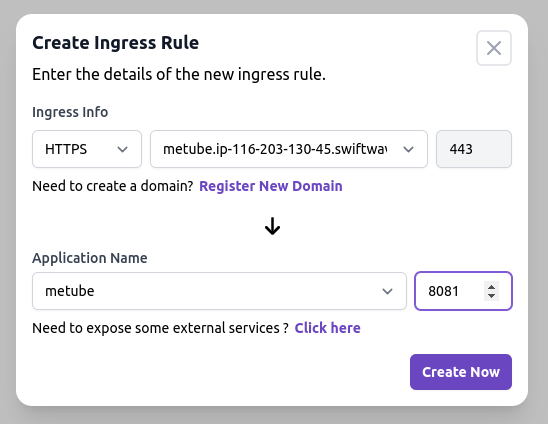Viewport: 548px width, 424px height.
Task: Select the Create Ingress Rule heading text
Action: pyautogui.click(x=115, y=43)
